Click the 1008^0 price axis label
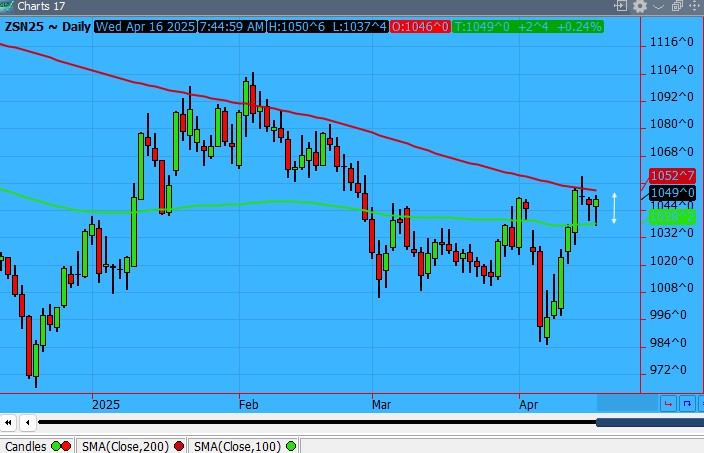The width and height of the screenshot is (704, 453). (672, 287)
